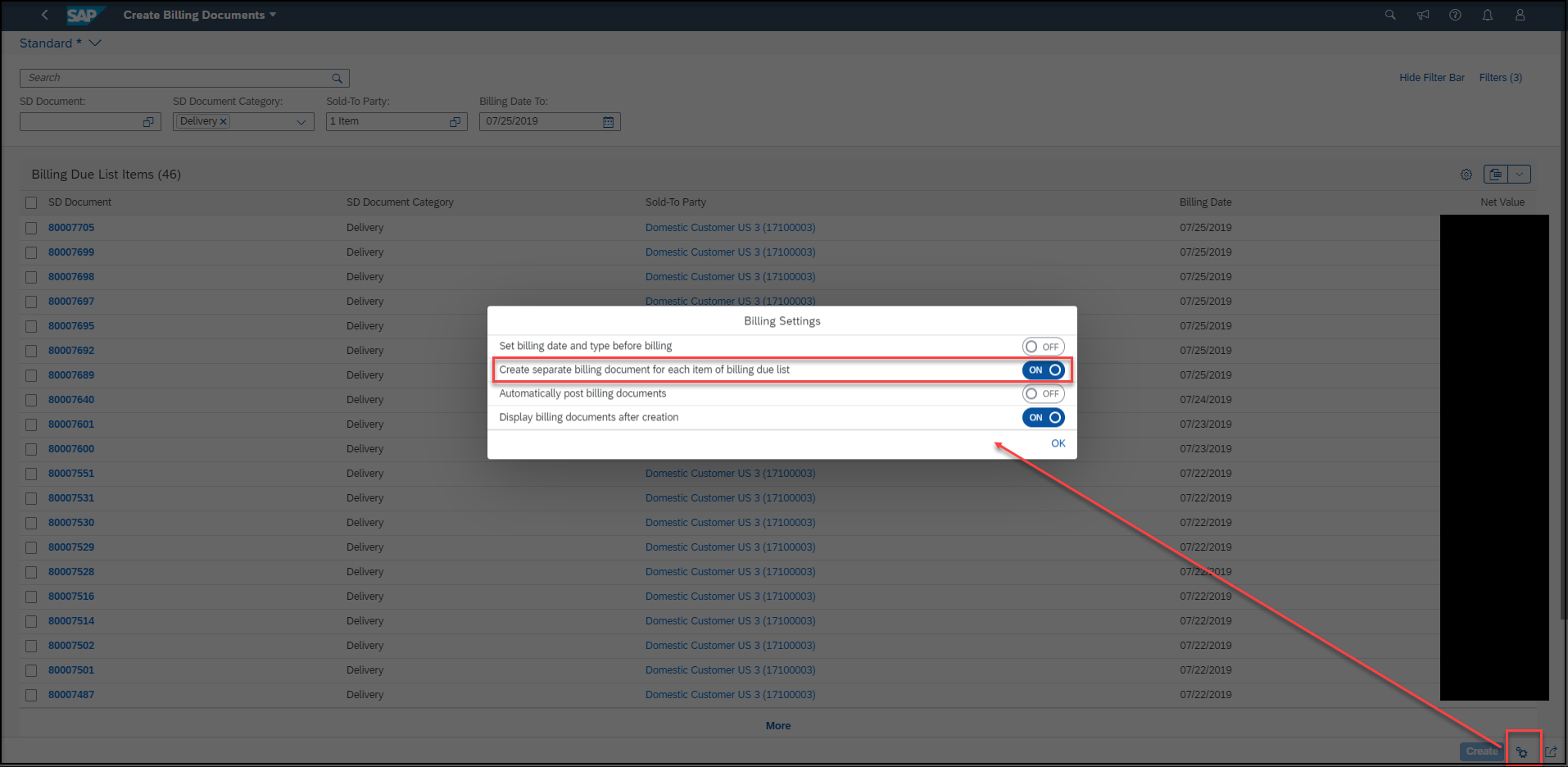The image size is (1568, 767).
Task: Select checkbox for document 80007640
Action: click(31, 400)
